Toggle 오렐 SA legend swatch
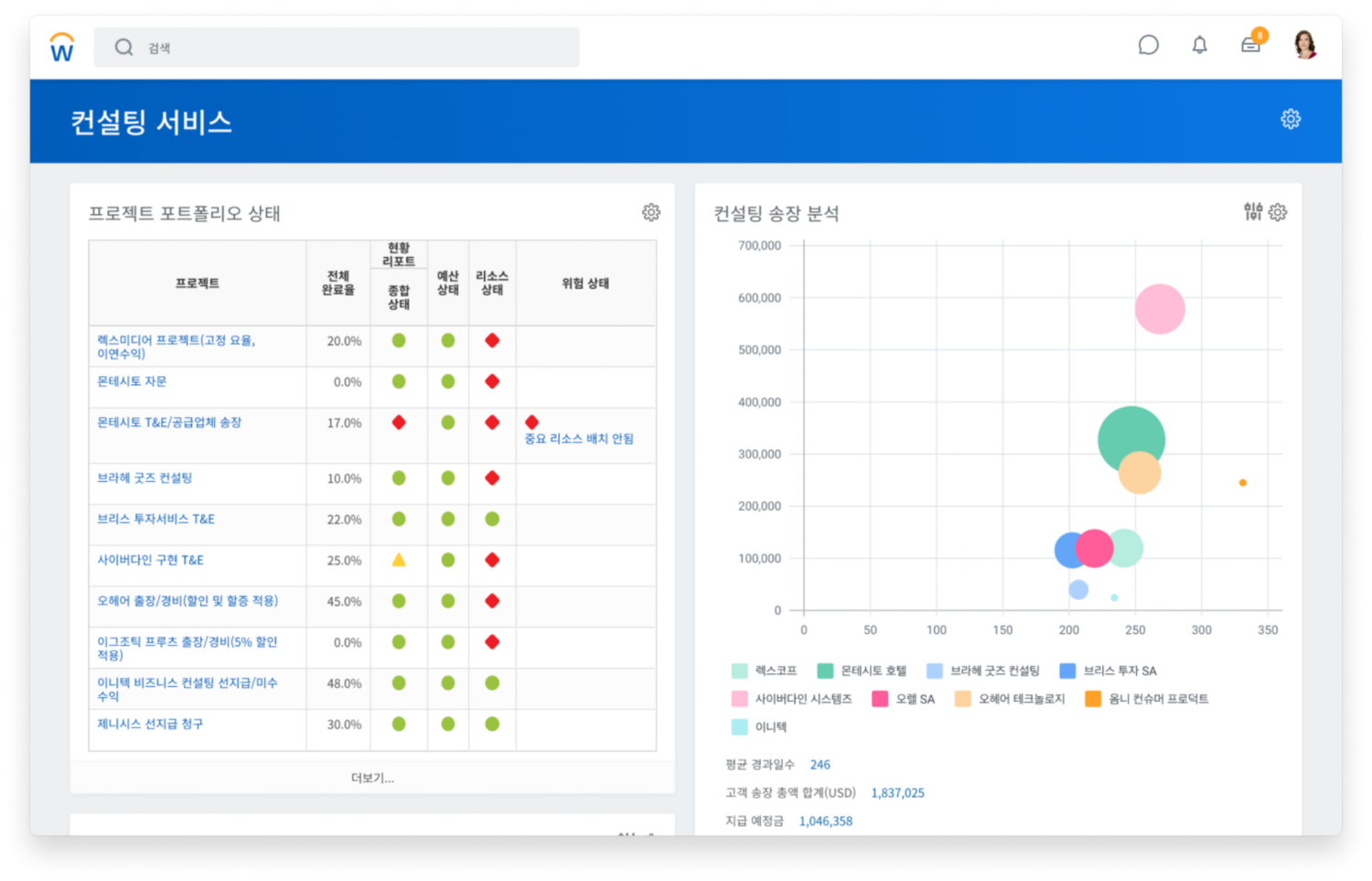Viewport: 1372px width, 881px height. tap(880, 699)
